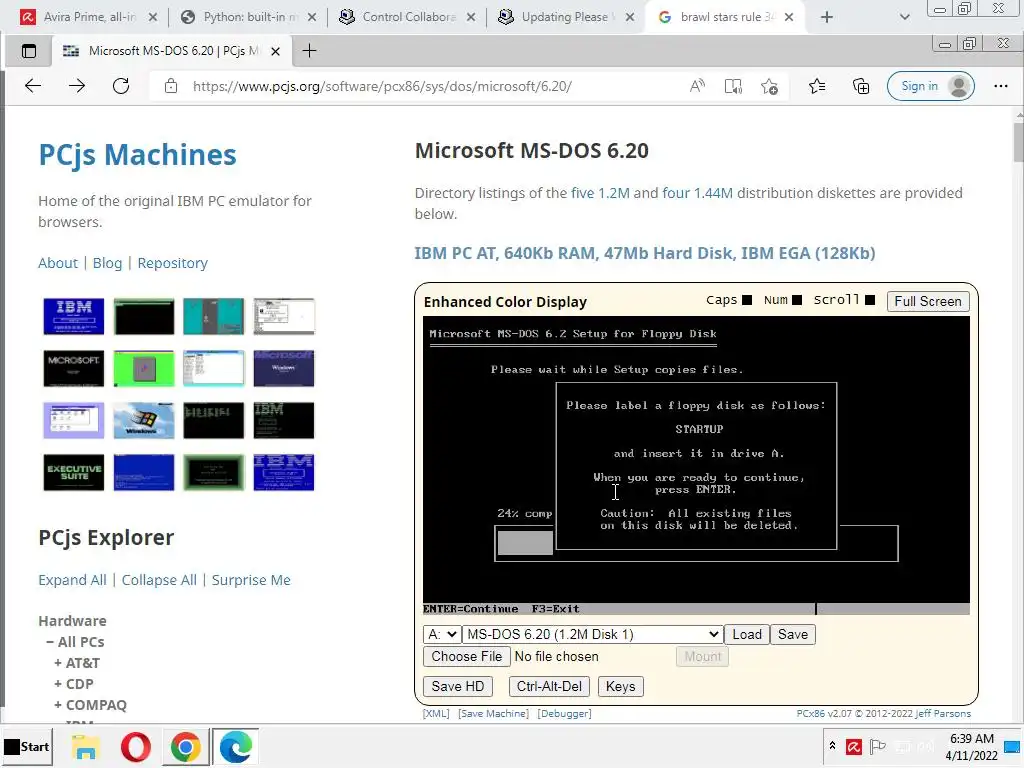Follow the five 1.2M diskettes link
Image resolution: width=1024 pixels, height=768 pixels.
(600, 193)
